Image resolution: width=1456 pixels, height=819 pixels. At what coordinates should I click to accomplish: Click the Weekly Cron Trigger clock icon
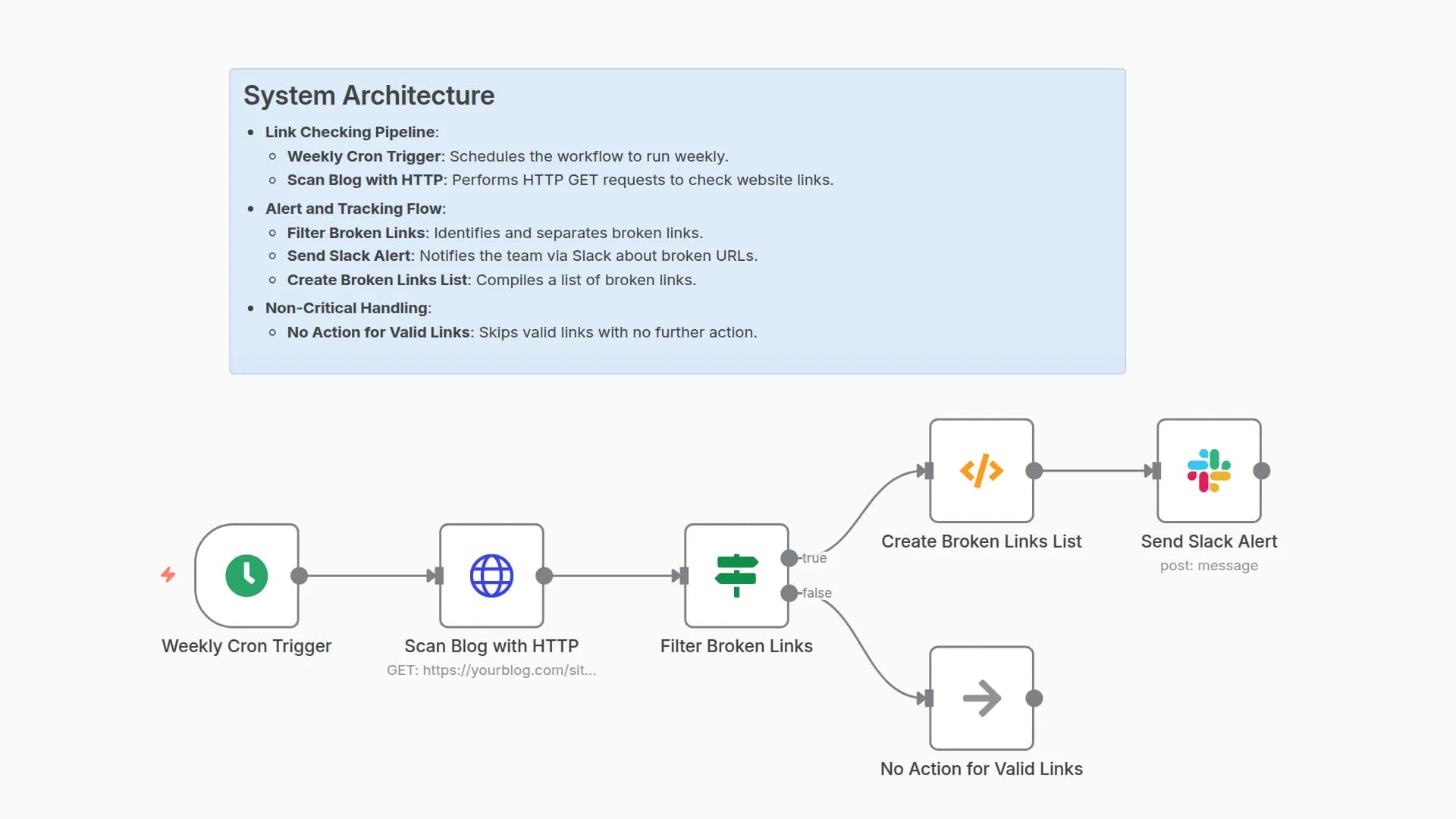246,576
